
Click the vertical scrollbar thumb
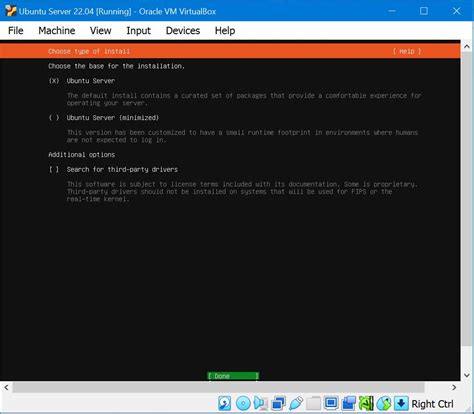pyautogui.click(x=467, y=199)
